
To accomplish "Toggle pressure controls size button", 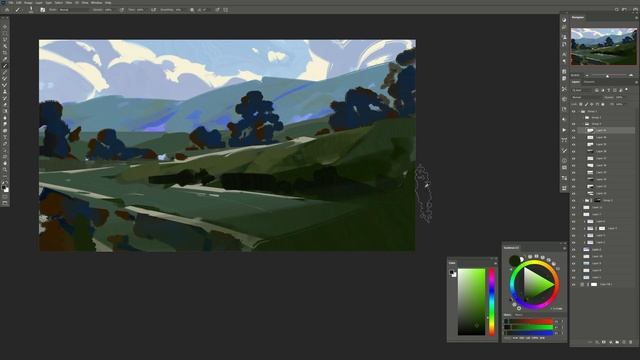I will point(217,10).
